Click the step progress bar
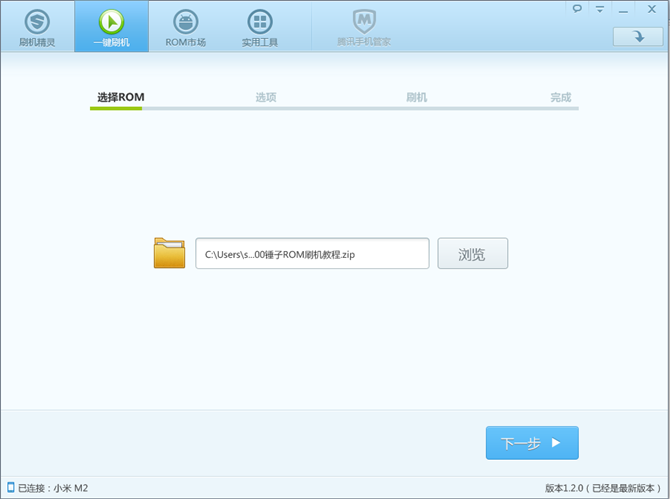Screen dimensions: 670x499 click(334, 109)
